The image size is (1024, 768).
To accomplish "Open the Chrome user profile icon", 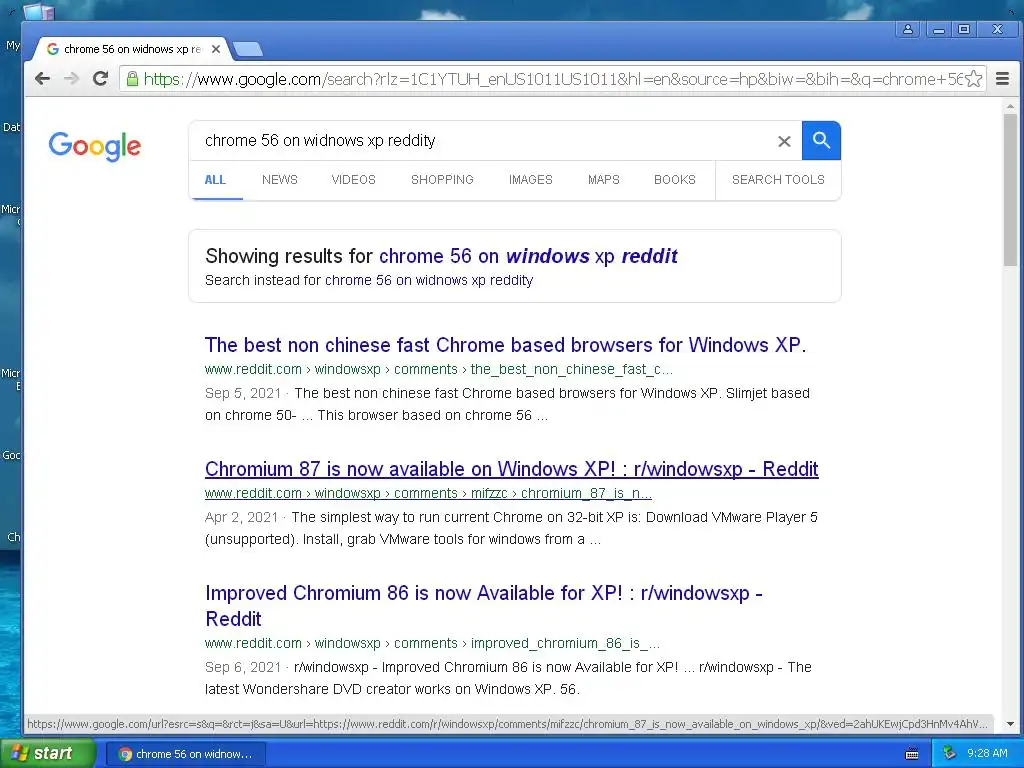I will coord(908,29).
